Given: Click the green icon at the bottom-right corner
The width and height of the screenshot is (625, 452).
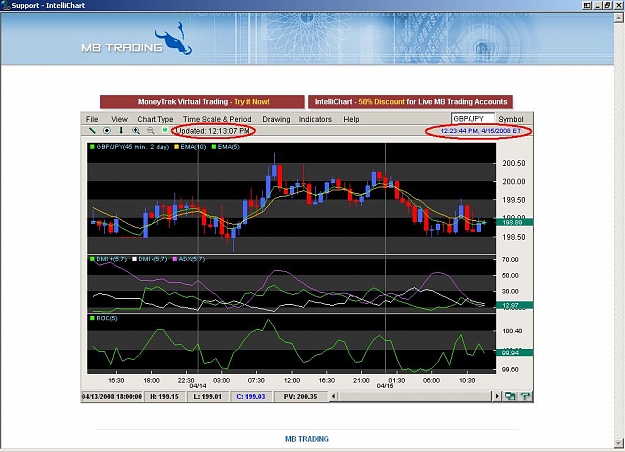Looking at the screenshot, I should [x=525, y=396].
